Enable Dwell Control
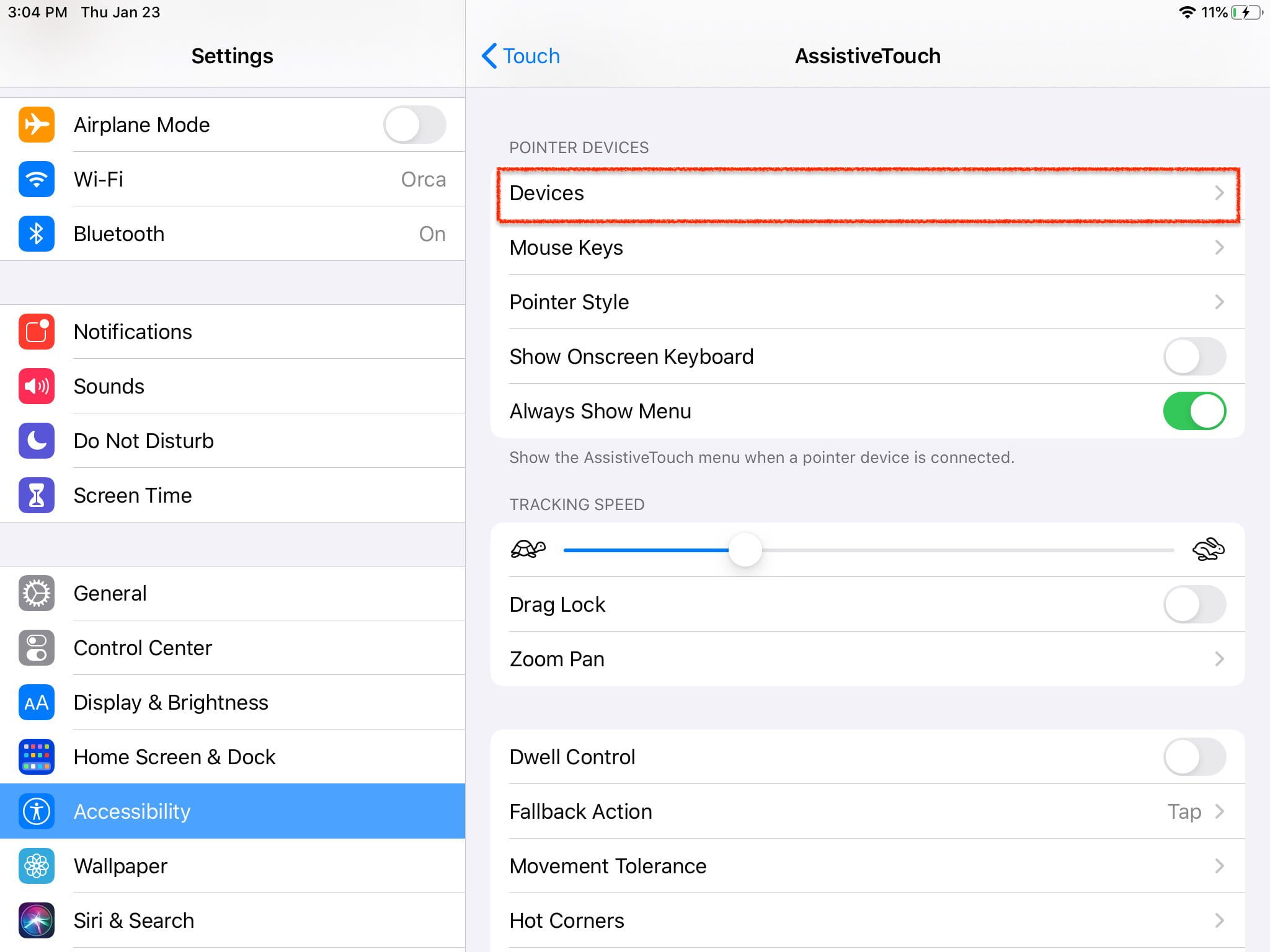This screenshot has width=1270, height=952. (1194, 757)
